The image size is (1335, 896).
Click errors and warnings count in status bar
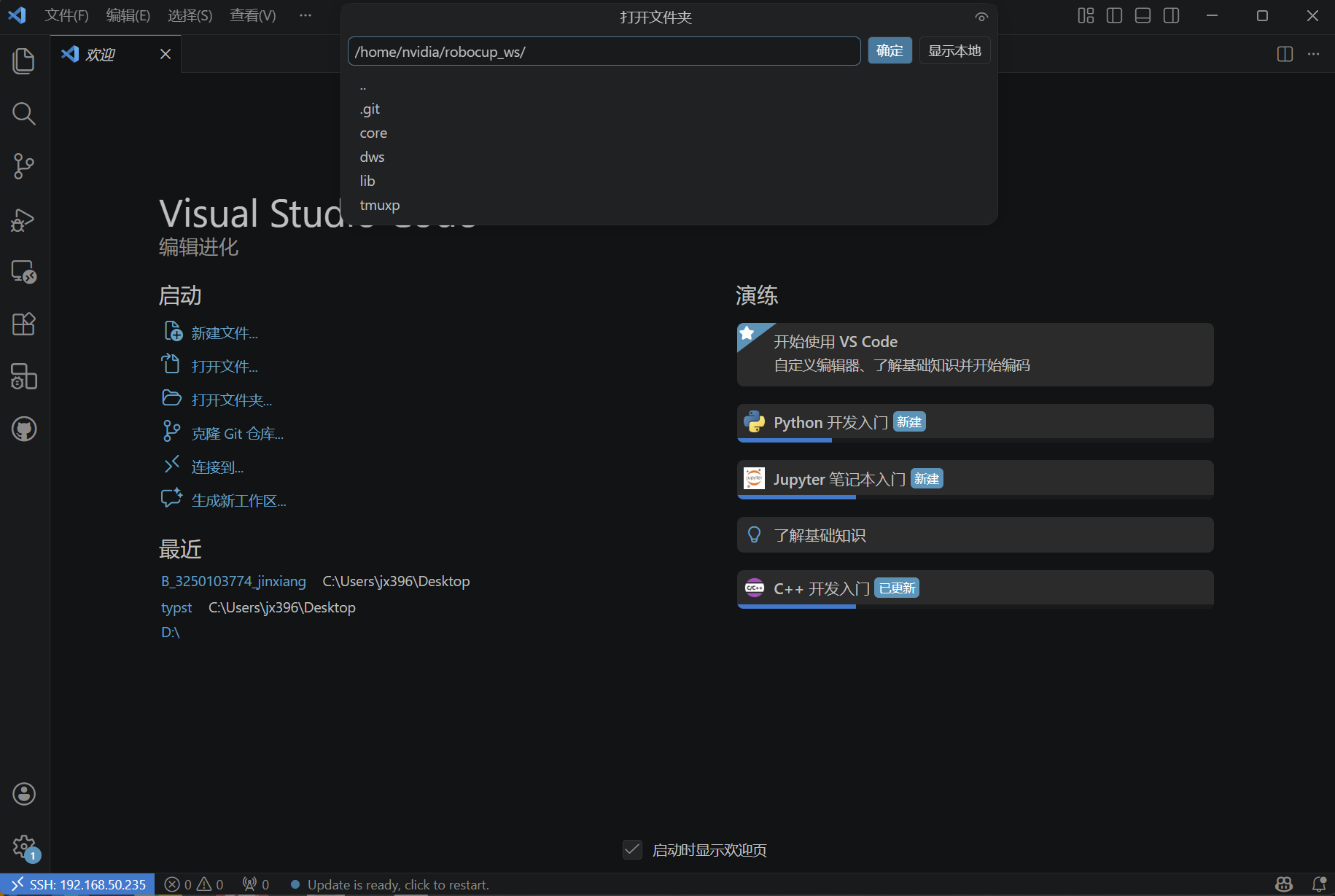(194, 884)
